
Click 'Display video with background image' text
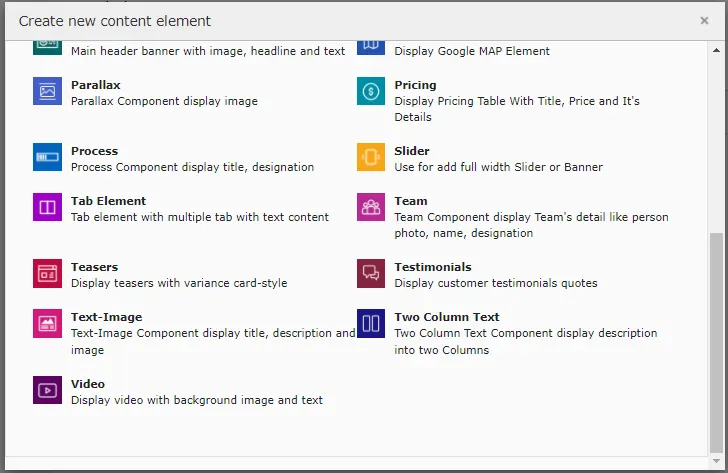point(197,400)
